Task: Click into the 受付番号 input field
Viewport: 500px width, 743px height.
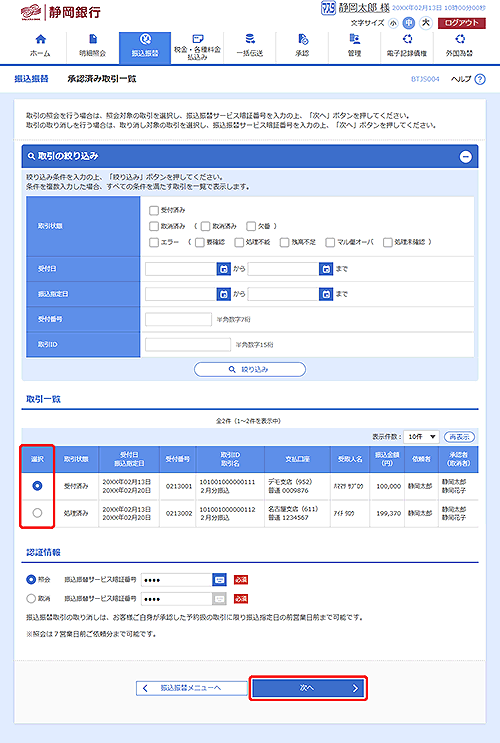Action: click(x=178, y=319)
